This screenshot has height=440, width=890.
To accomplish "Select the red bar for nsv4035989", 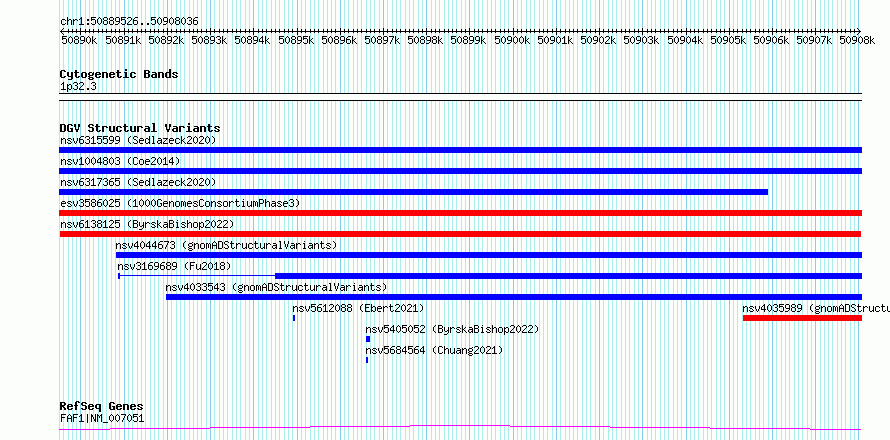I will pos(802,318).
